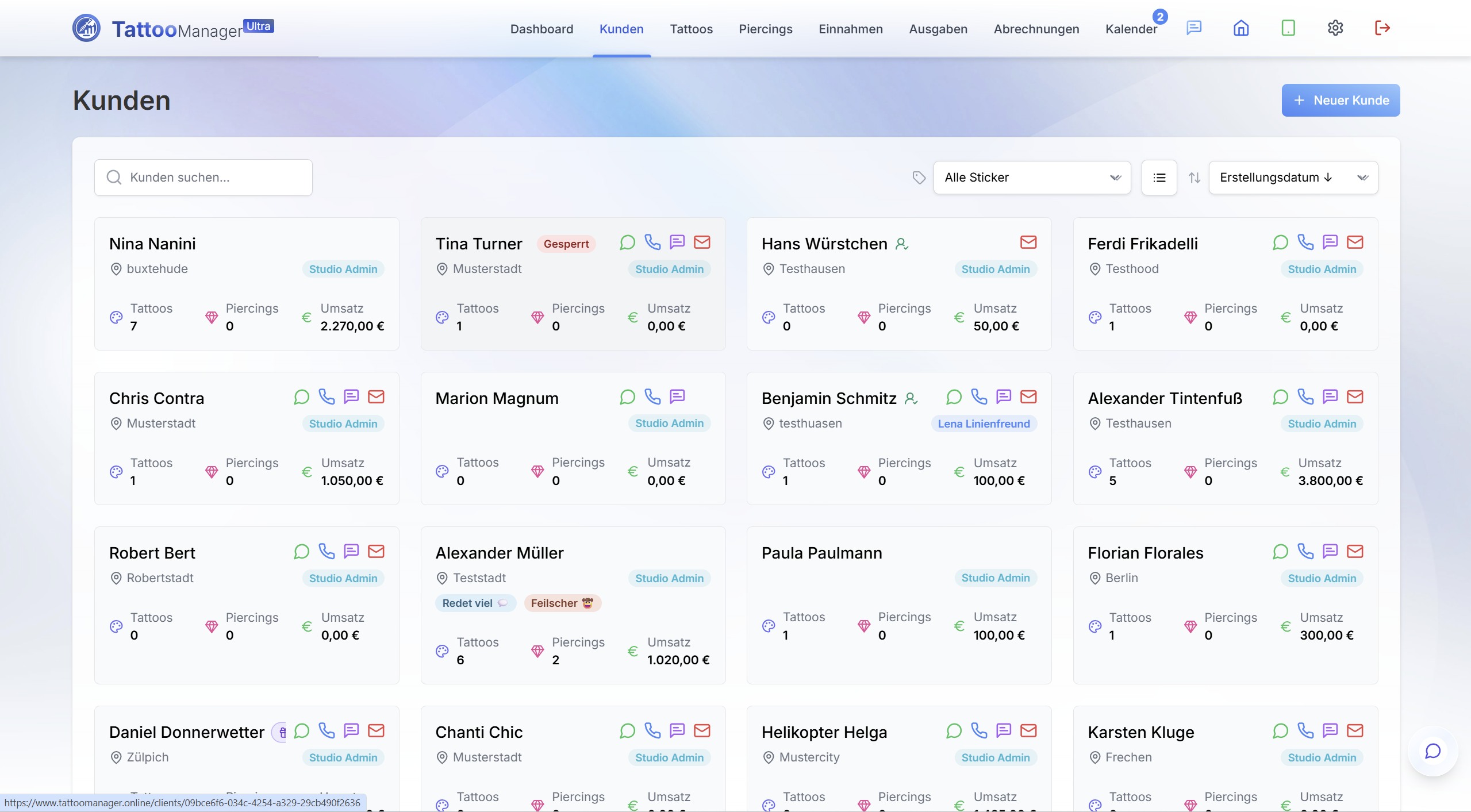
Task: Send email to Tina Turner via envelope icon
Action: tap(702, 242)
